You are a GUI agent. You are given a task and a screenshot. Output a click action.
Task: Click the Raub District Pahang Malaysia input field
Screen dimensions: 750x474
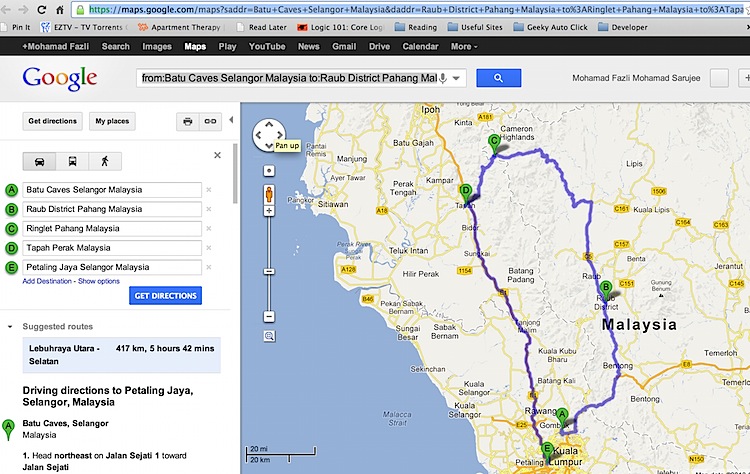click(x=112, y=209)
